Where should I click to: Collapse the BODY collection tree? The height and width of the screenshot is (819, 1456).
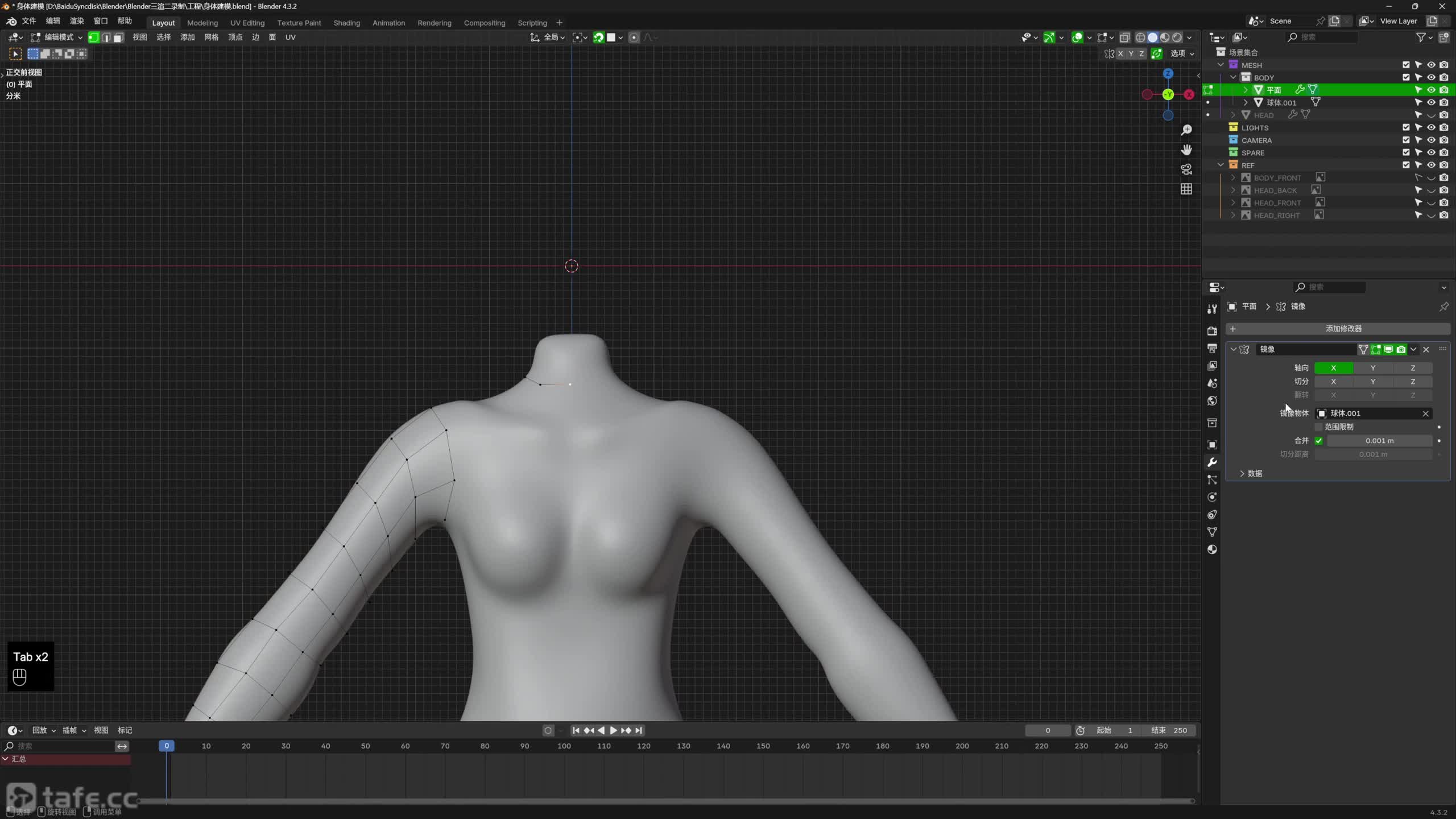coord(1233,77)
